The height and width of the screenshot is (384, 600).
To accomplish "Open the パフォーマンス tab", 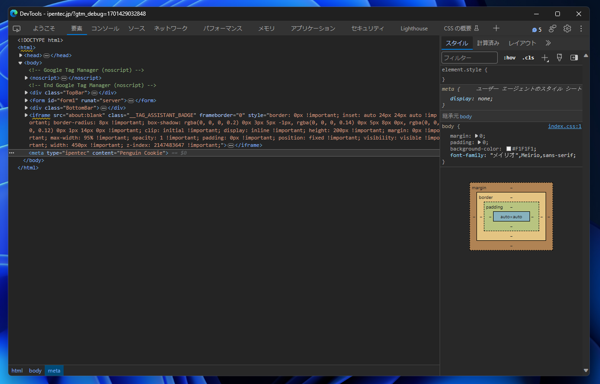I will point(223,29).
